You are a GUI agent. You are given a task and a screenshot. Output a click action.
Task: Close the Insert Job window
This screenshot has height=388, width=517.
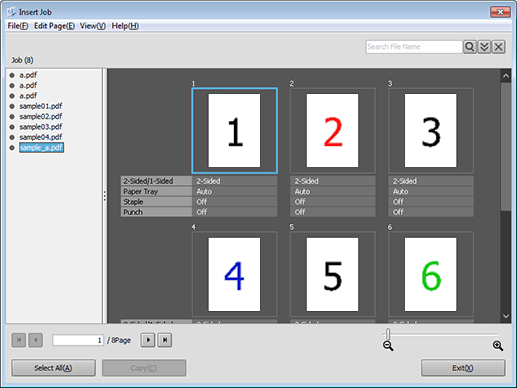(x=500, y=12)
